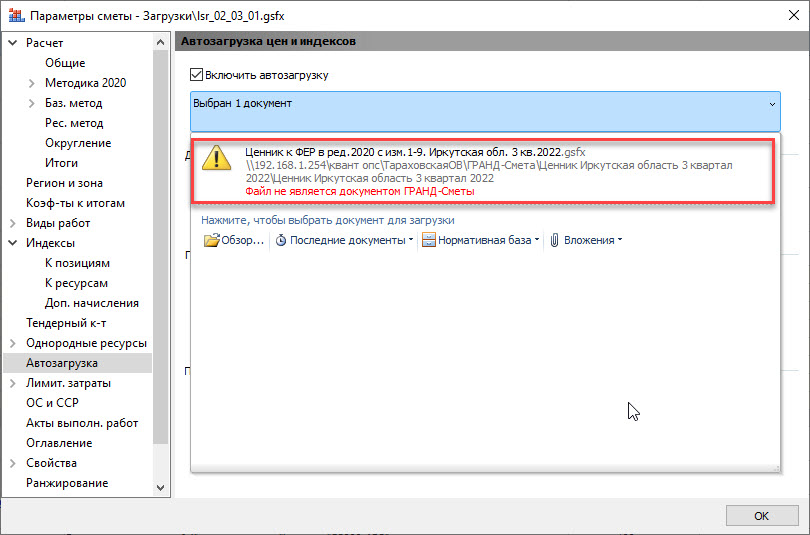The height and width of the screenshot is (535, 810).
Task: Click the app icon in title bar
Action: point(17,15)
